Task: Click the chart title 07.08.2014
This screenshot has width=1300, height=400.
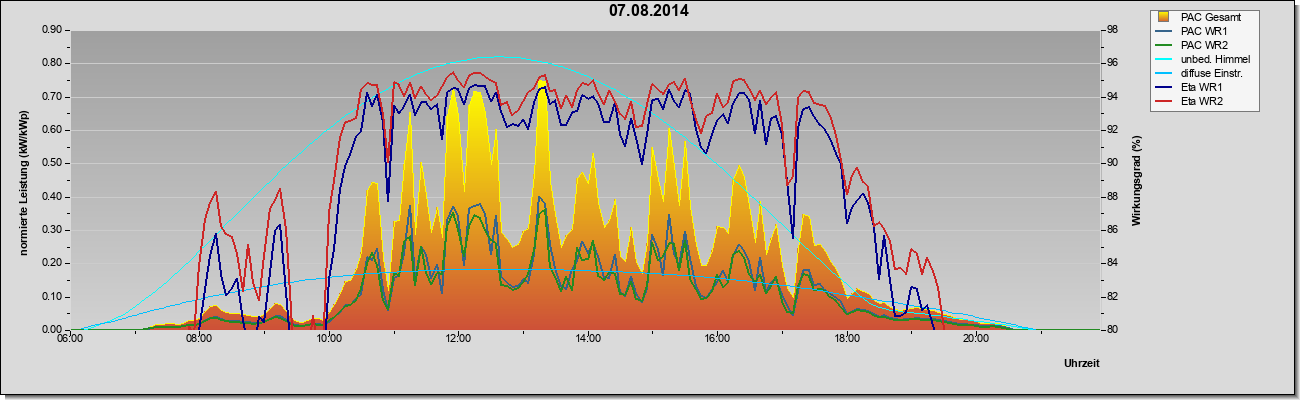Action: [649, 12]
